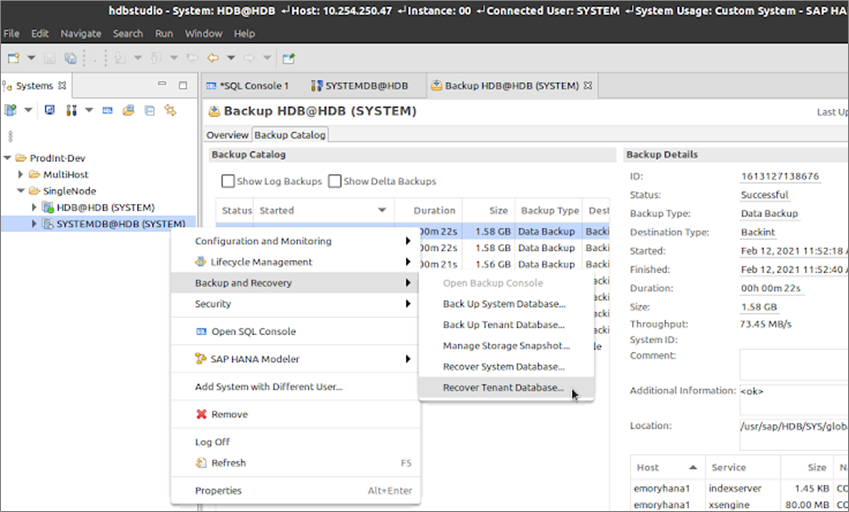This screenshot has height=512, width=849.
Task: Maximize the Systems view panel
Action: pyautogui.click(x=183, y=85)
